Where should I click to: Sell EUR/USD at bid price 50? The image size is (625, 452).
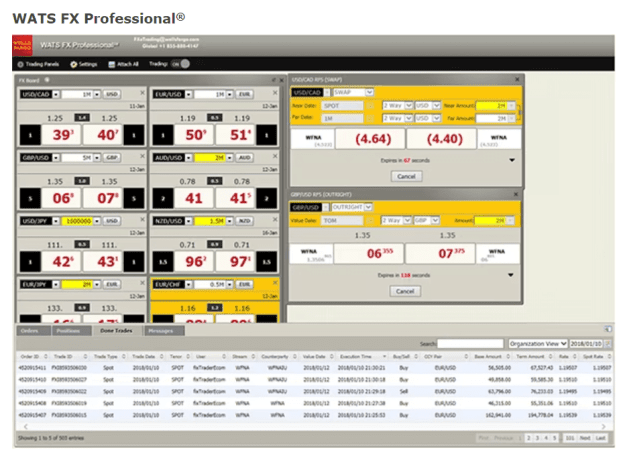[195, 135]
